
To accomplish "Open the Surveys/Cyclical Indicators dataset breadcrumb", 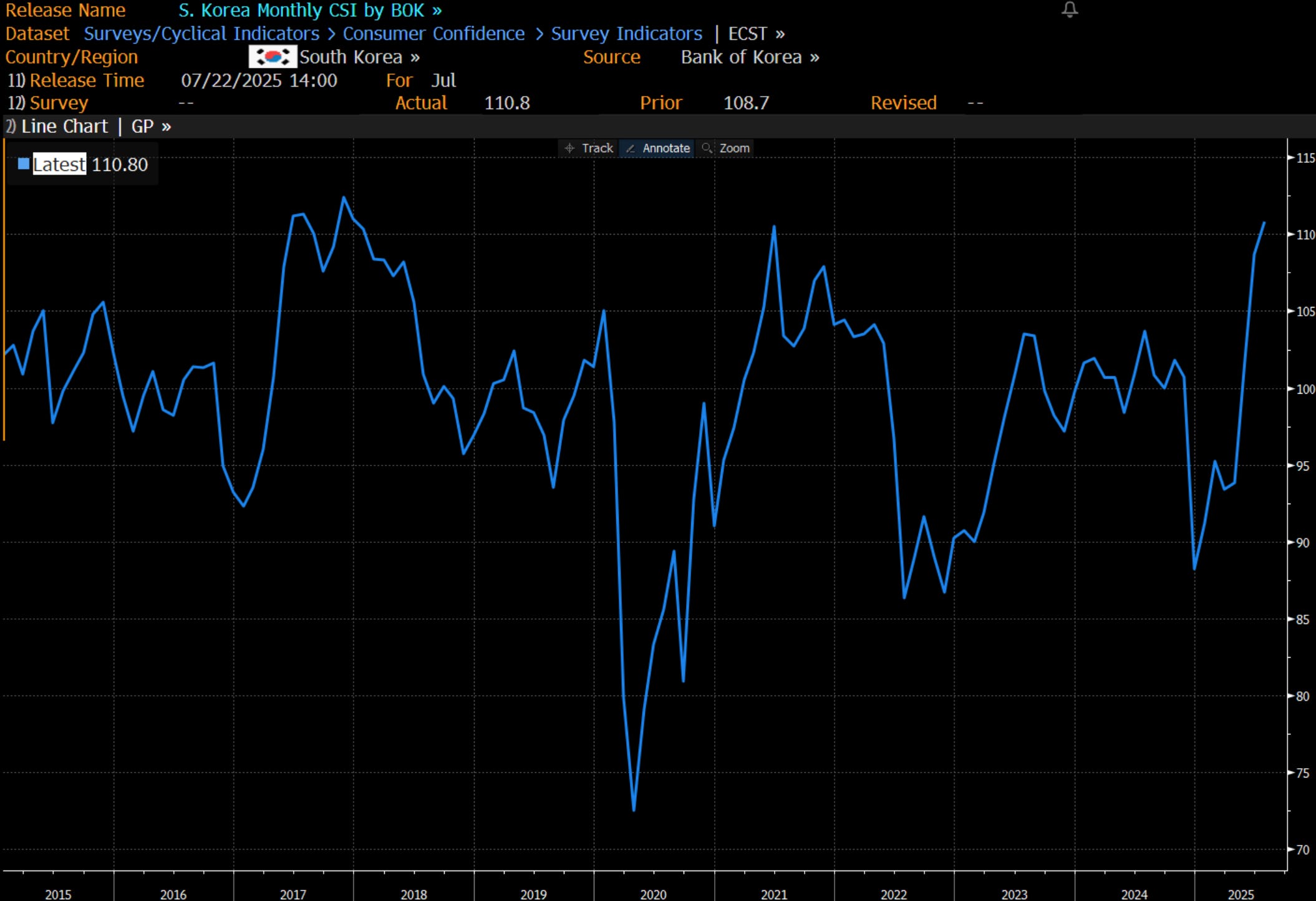I will click(201, 34).
